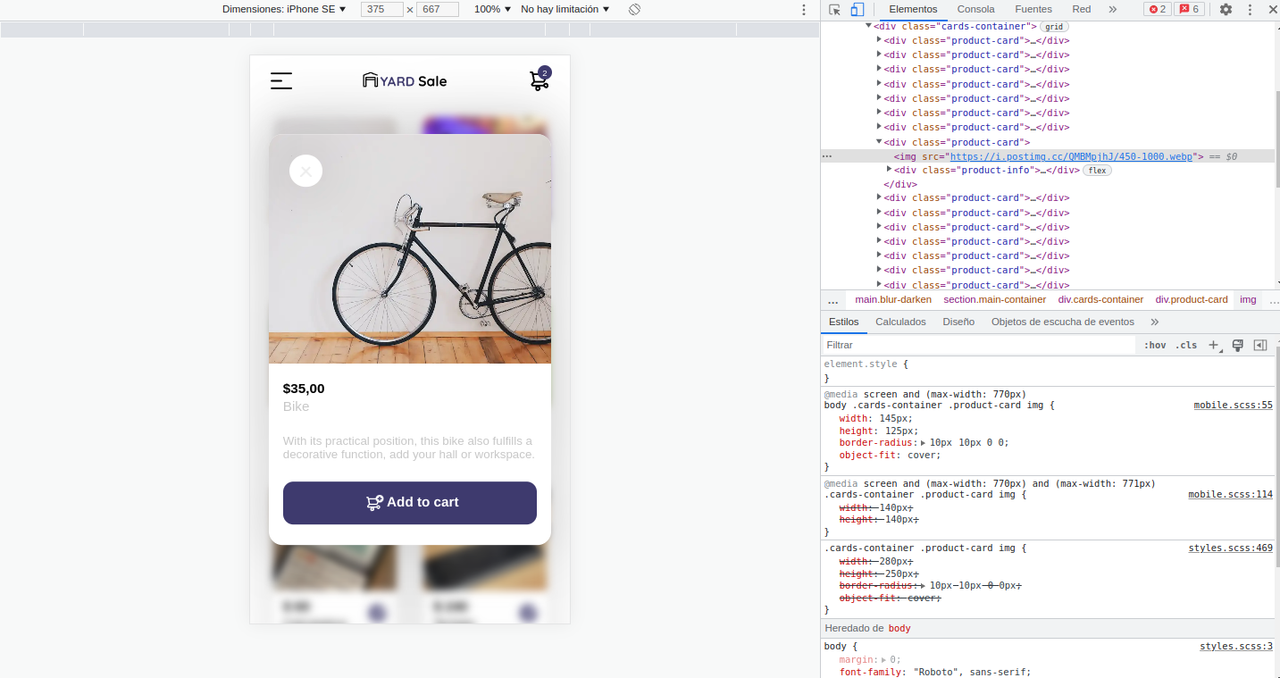The width and height of the screenshot is (1280, 678).
Task: Switch to the Consola tab
Action: 976,9
